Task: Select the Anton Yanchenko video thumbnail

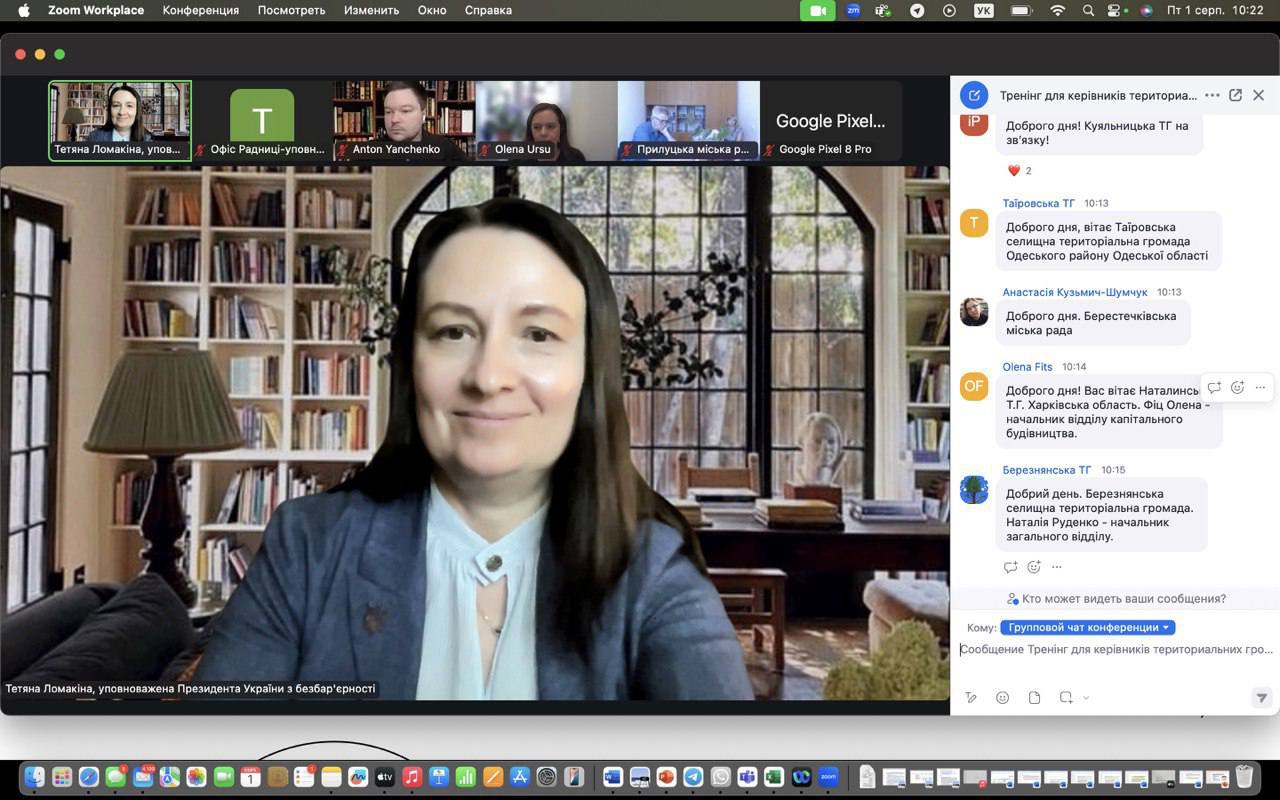Action: coord(404,120)
